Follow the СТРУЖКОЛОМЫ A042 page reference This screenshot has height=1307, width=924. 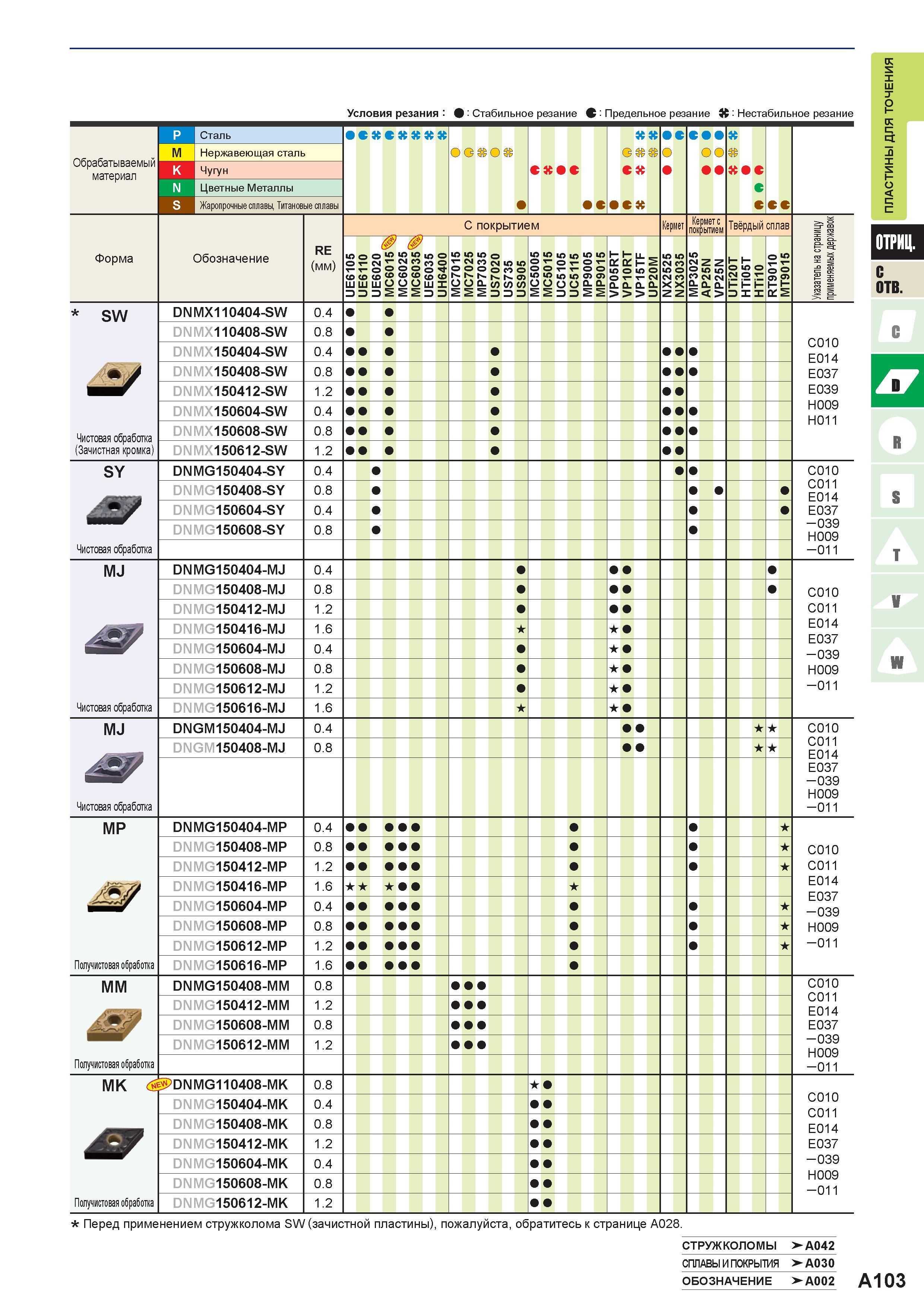758,1246
